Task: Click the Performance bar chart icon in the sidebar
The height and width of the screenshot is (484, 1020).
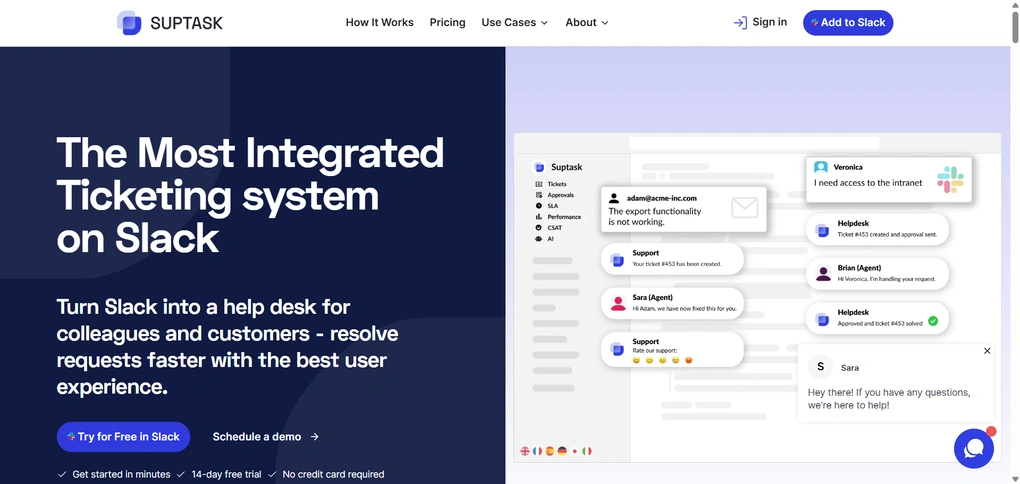Action: click(x=539, y=217)
